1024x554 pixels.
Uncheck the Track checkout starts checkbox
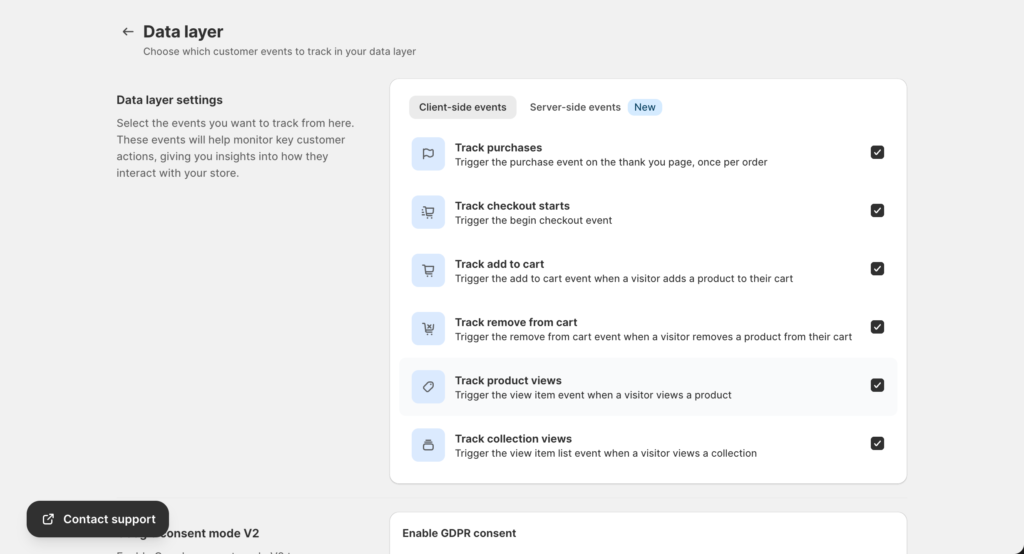pos(877,210)
